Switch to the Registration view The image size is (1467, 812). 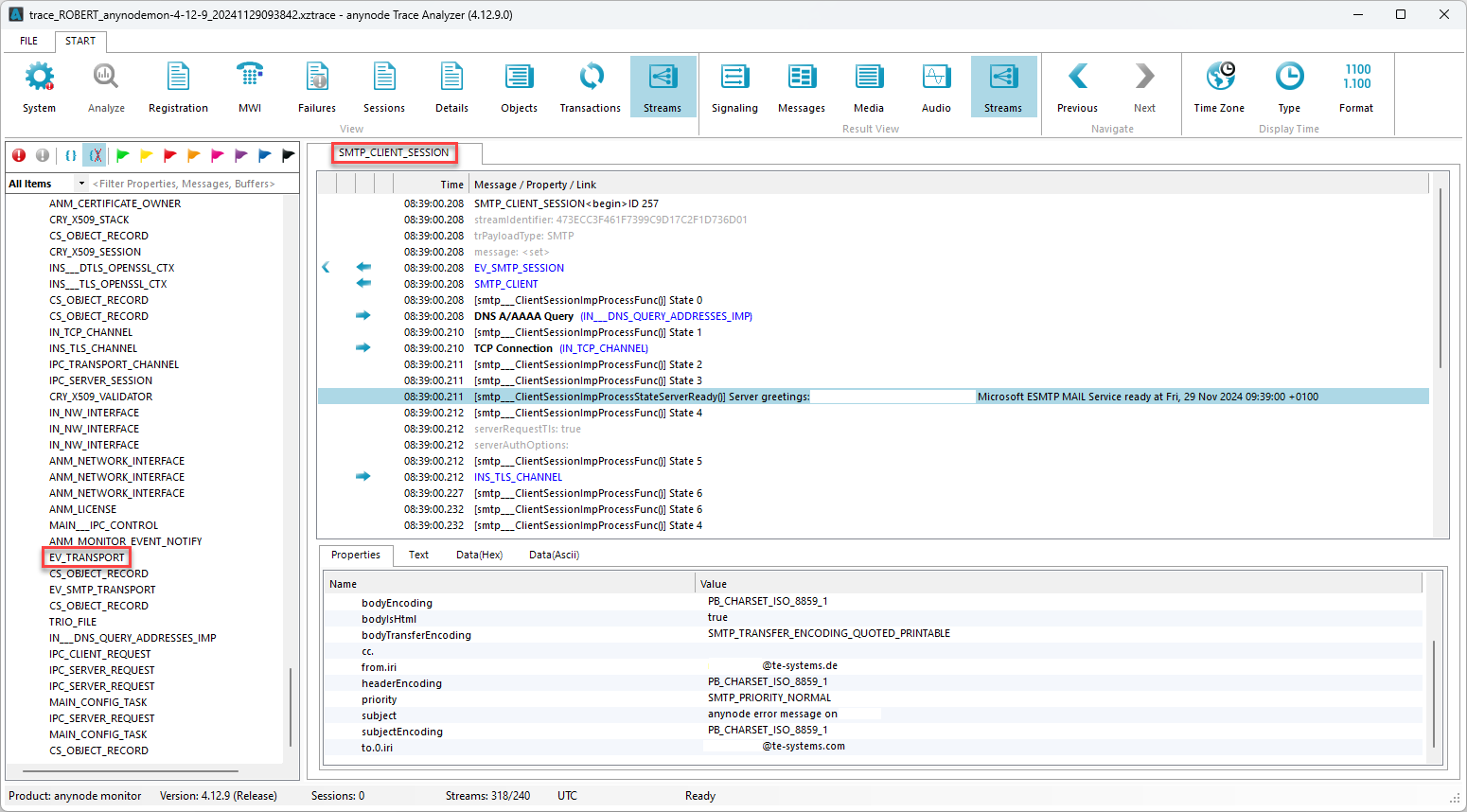pos(178,85)
